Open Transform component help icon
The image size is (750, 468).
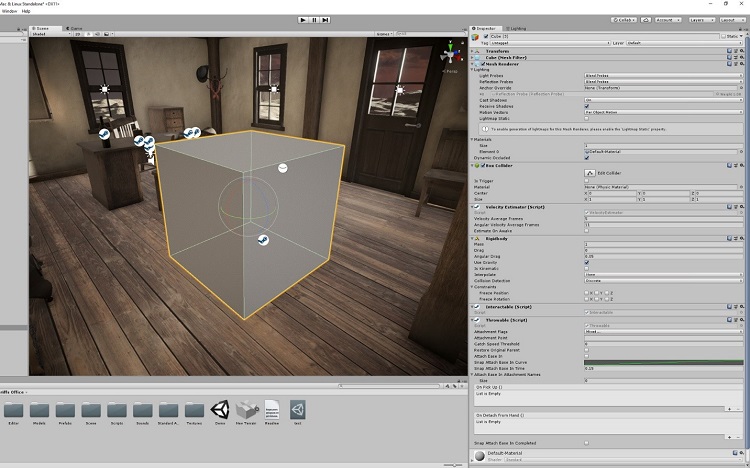pos(730,51)
